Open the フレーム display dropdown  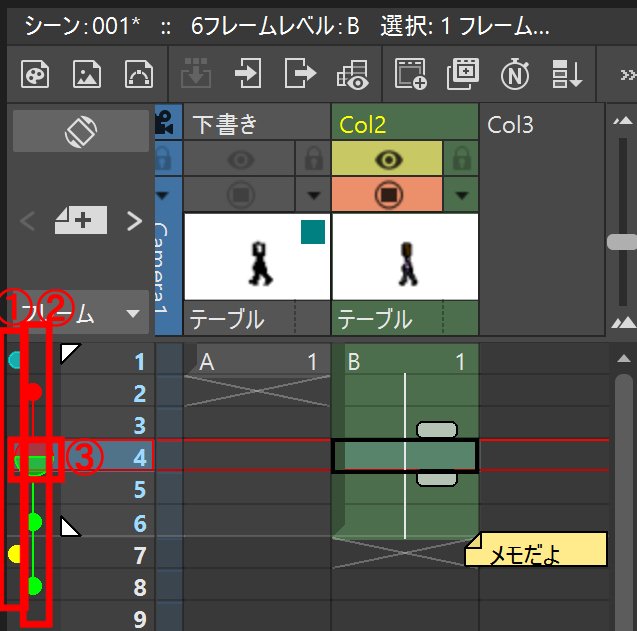point(81,313)
